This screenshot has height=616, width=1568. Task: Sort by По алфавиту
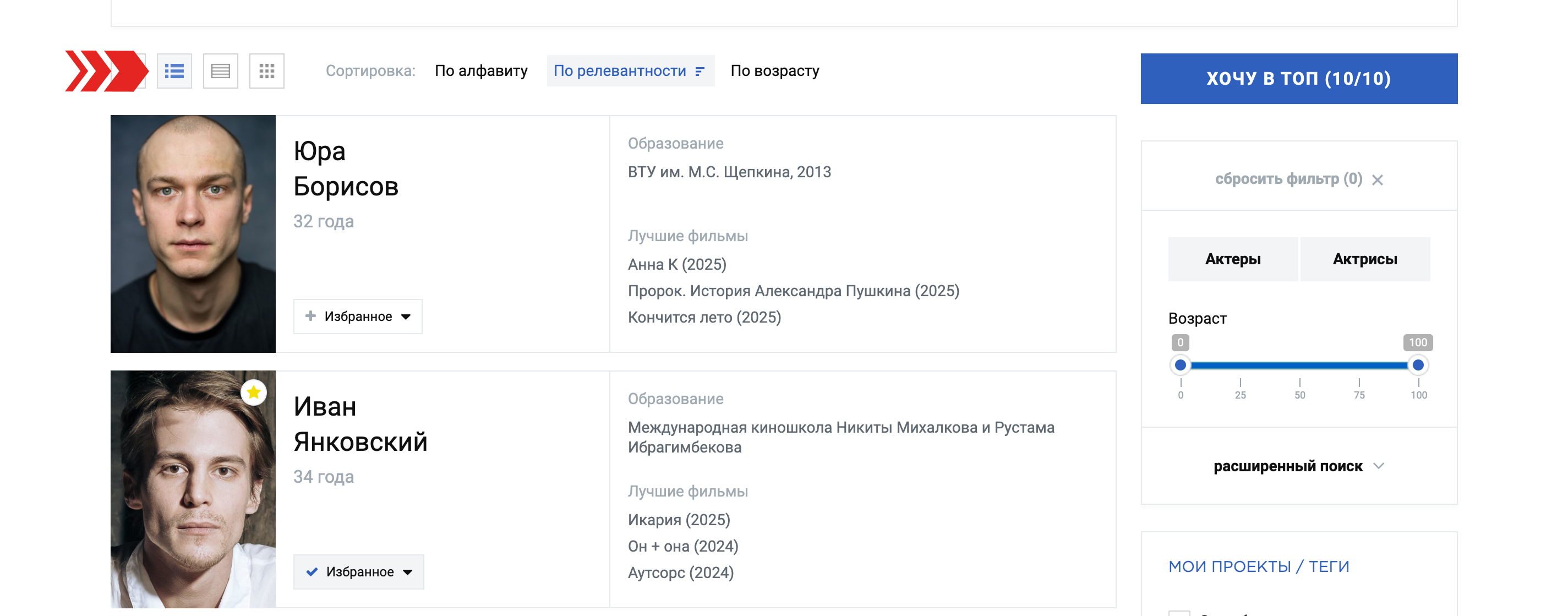[481, 71]
